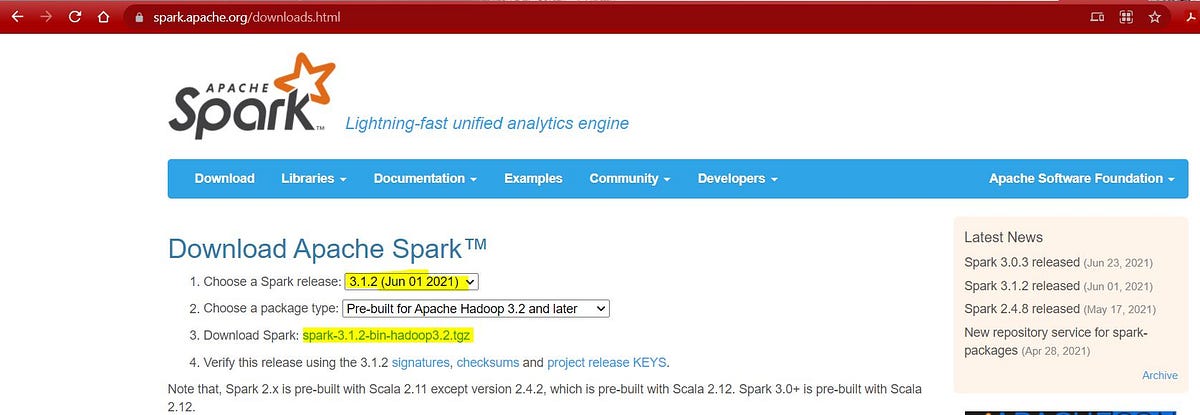The image size is (1200, 415).
Task: Open the Spark release selector showing 3.1.2
Action: point(413,282)
